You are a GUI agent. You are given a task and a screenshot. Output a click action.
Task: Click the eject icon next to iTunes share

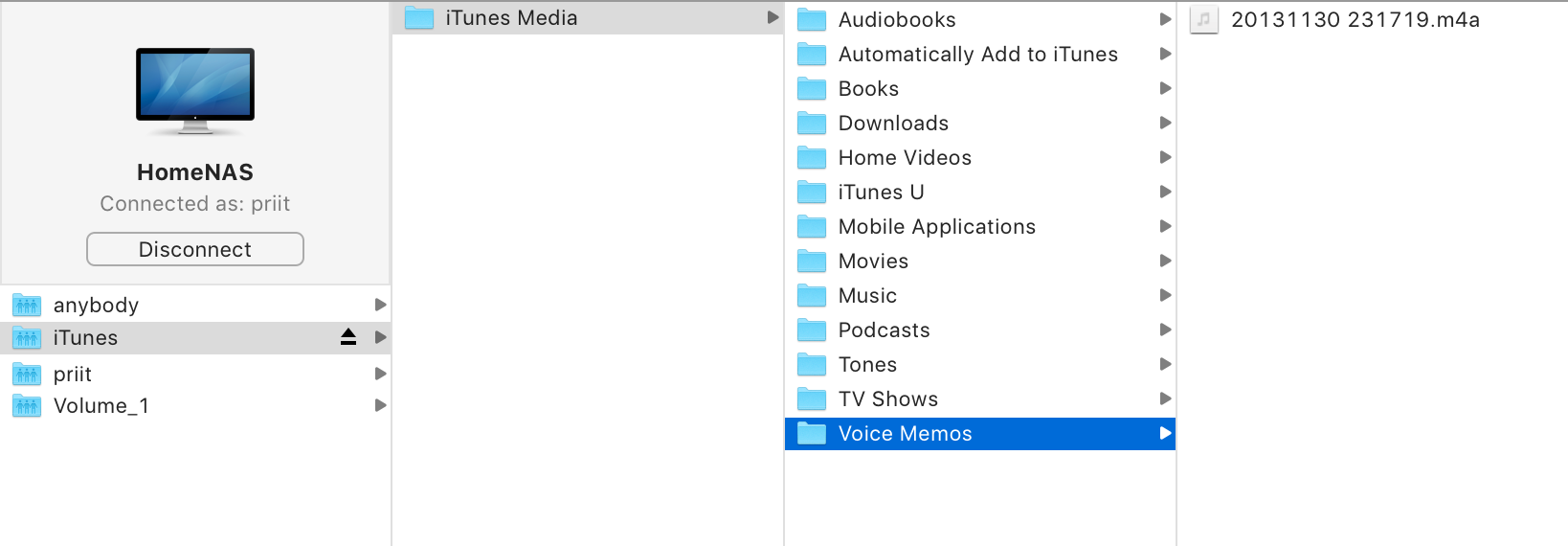pos(348,337)
